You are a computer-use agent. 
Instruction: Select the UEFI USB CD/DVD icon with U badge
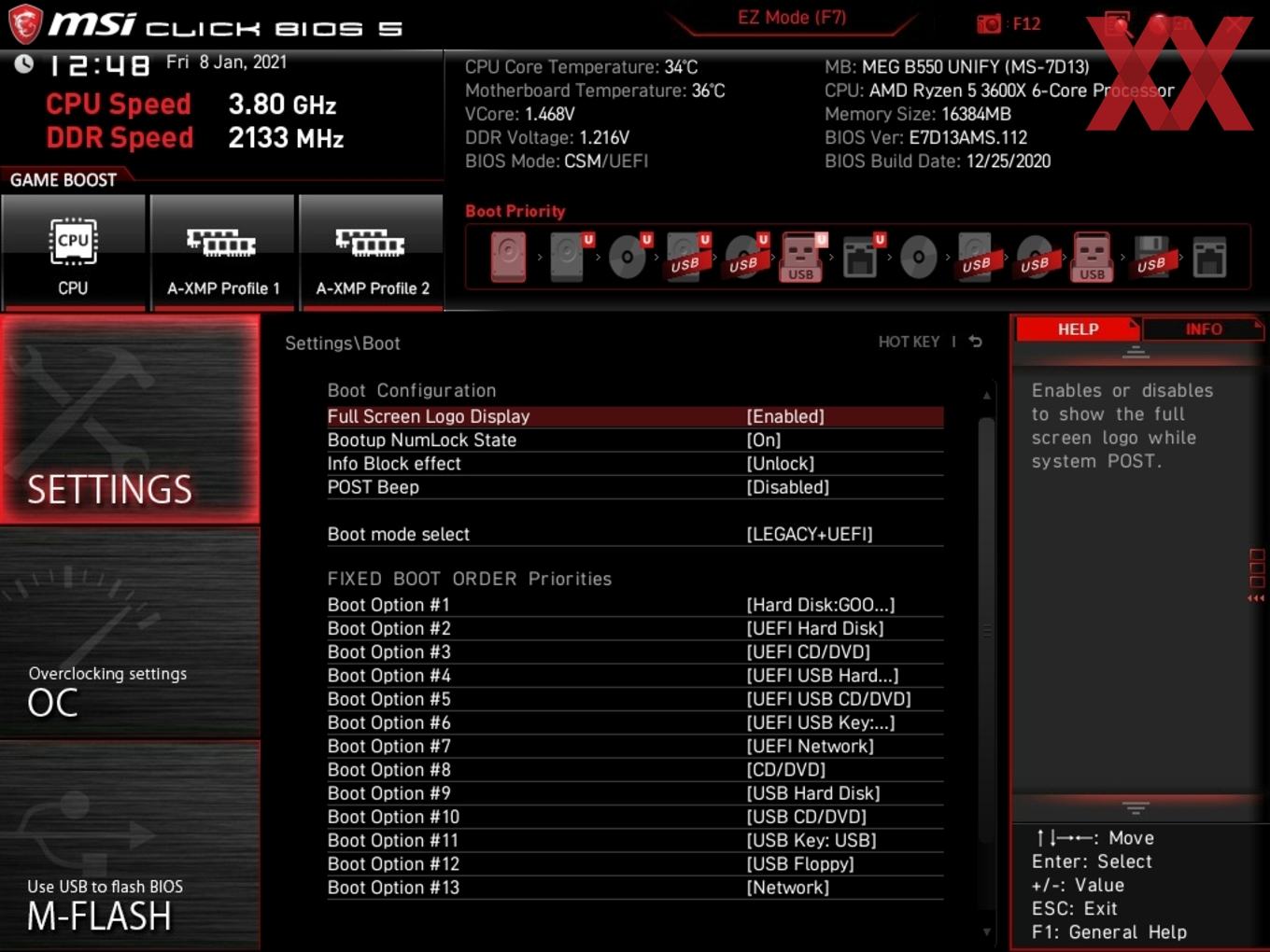tap(746, 257)
